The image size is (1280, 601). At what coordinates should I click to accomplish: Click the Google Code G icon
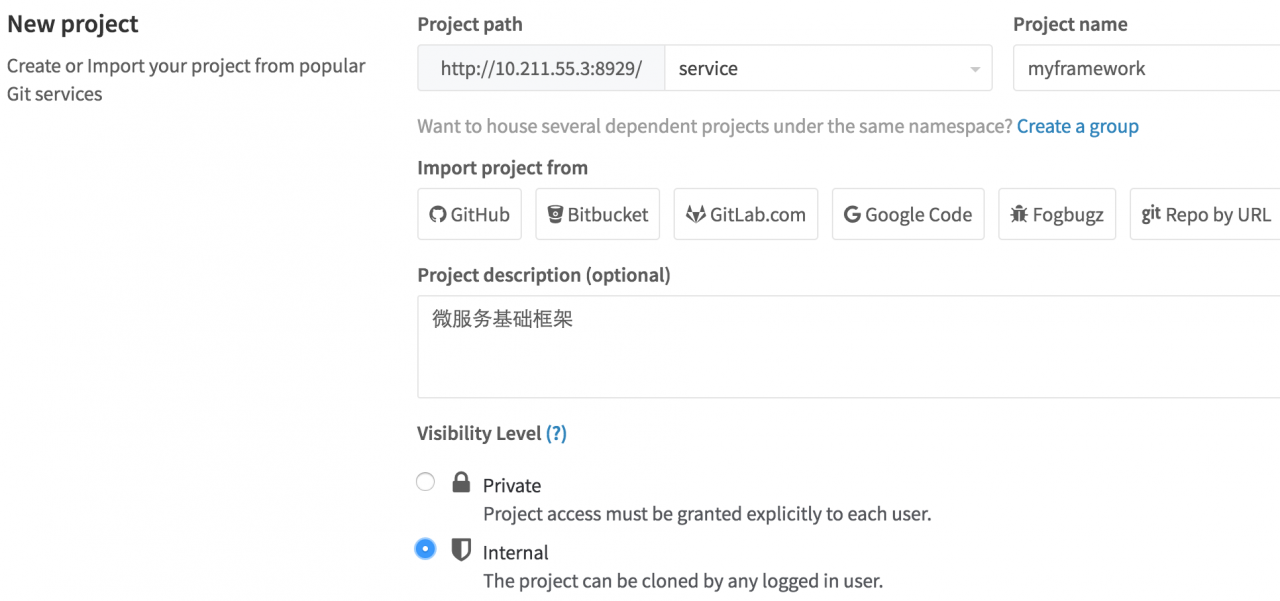point(852,214)
